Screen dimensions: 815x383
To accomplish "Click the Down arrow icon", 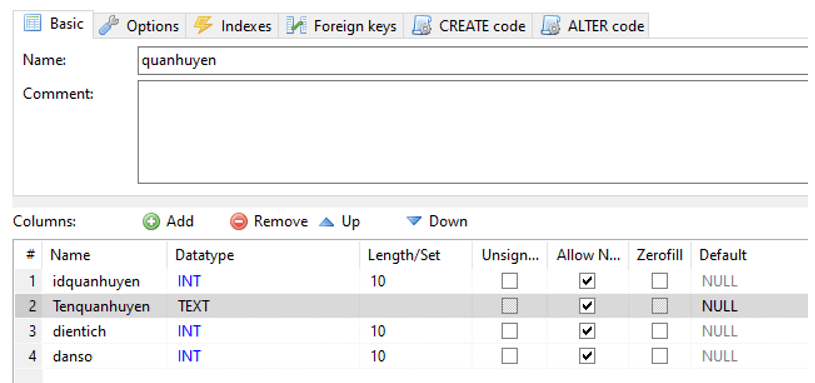I will [414, 221].
